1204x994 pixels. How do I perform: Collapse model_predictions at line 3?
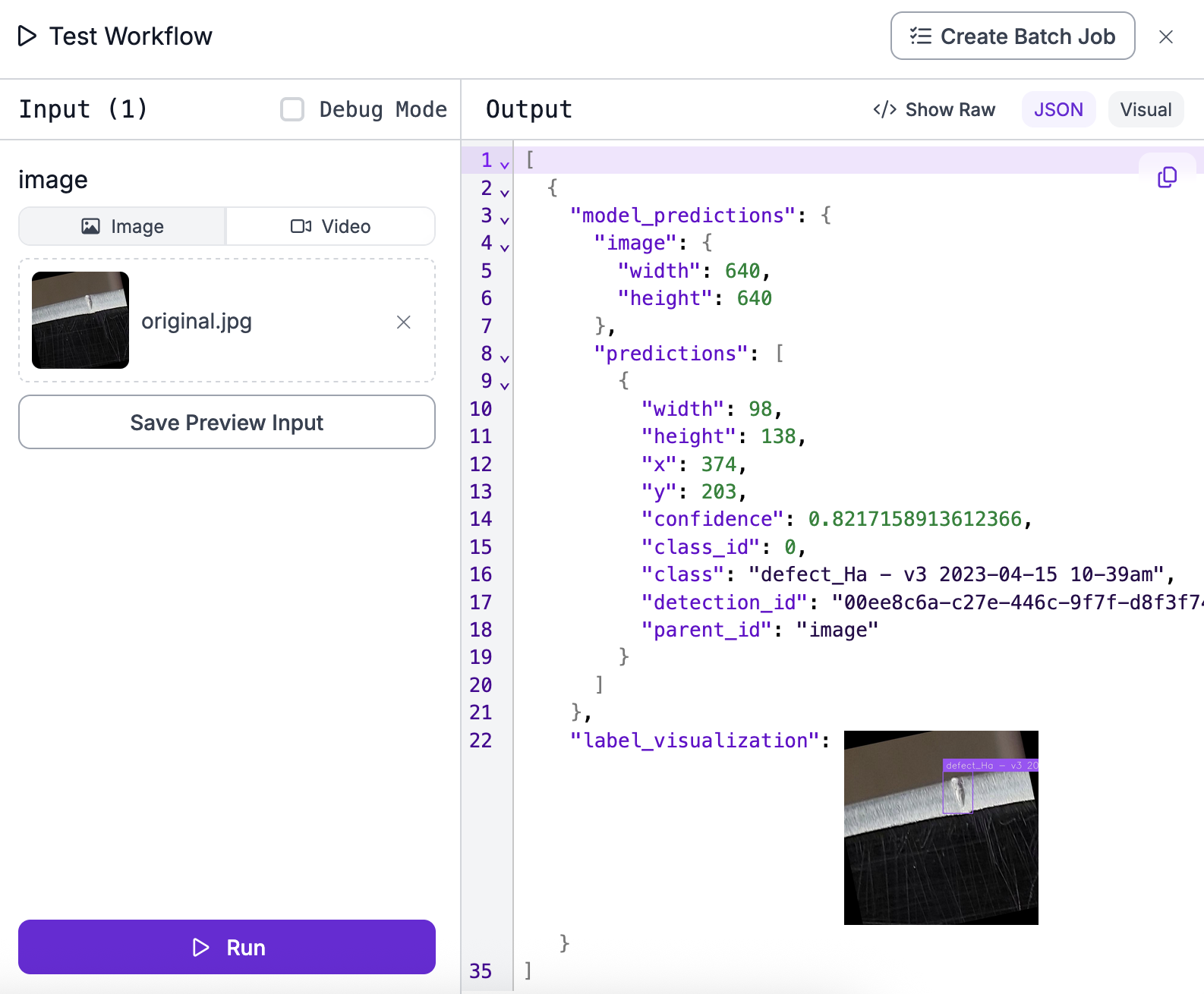click(505, 220)
